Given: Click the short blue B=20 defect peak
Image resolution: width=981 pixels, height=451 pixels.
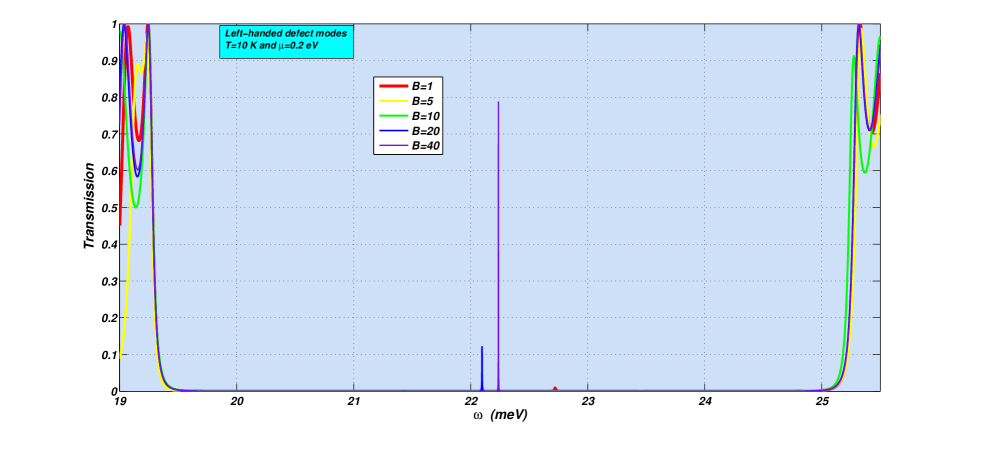Looking at the screenshot, I should (x=482, y=368).
